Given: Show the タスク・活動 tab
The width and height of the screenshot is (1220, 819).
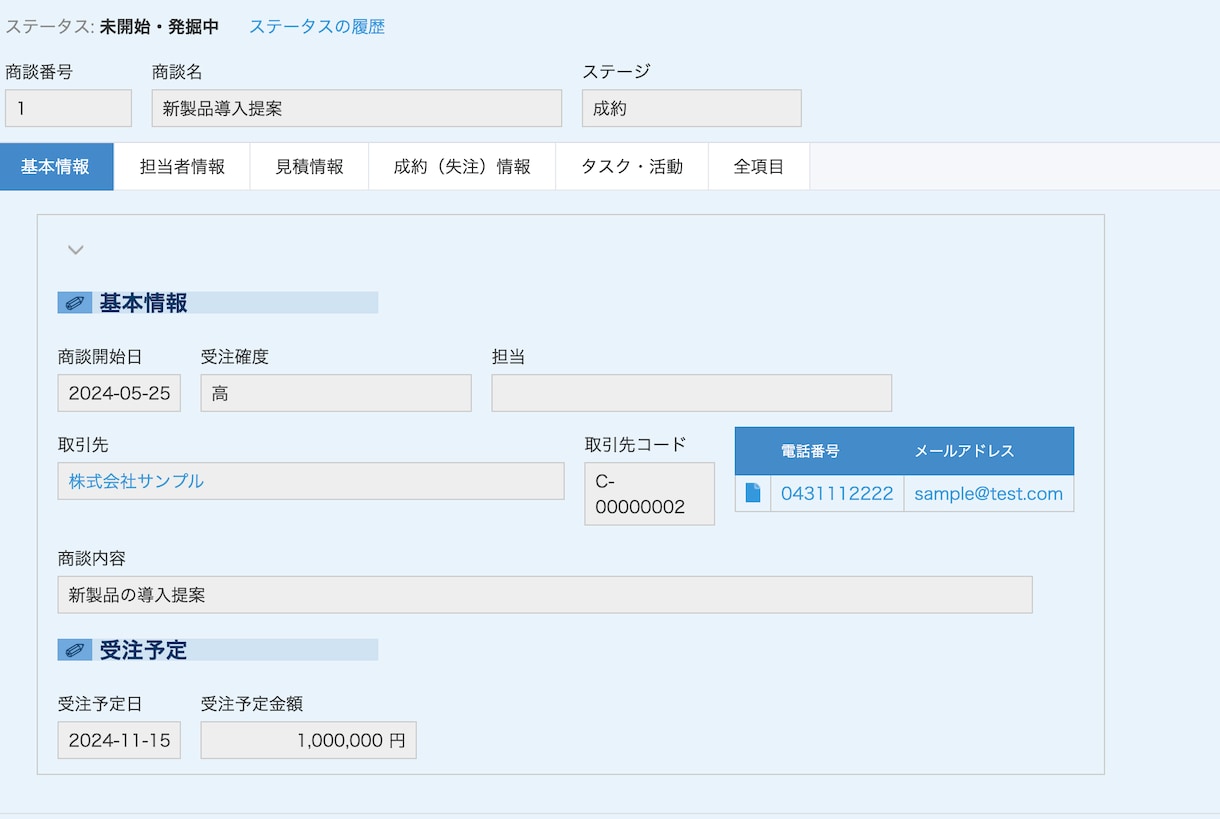Looking at the screenshot, I should tap(632, 167).
